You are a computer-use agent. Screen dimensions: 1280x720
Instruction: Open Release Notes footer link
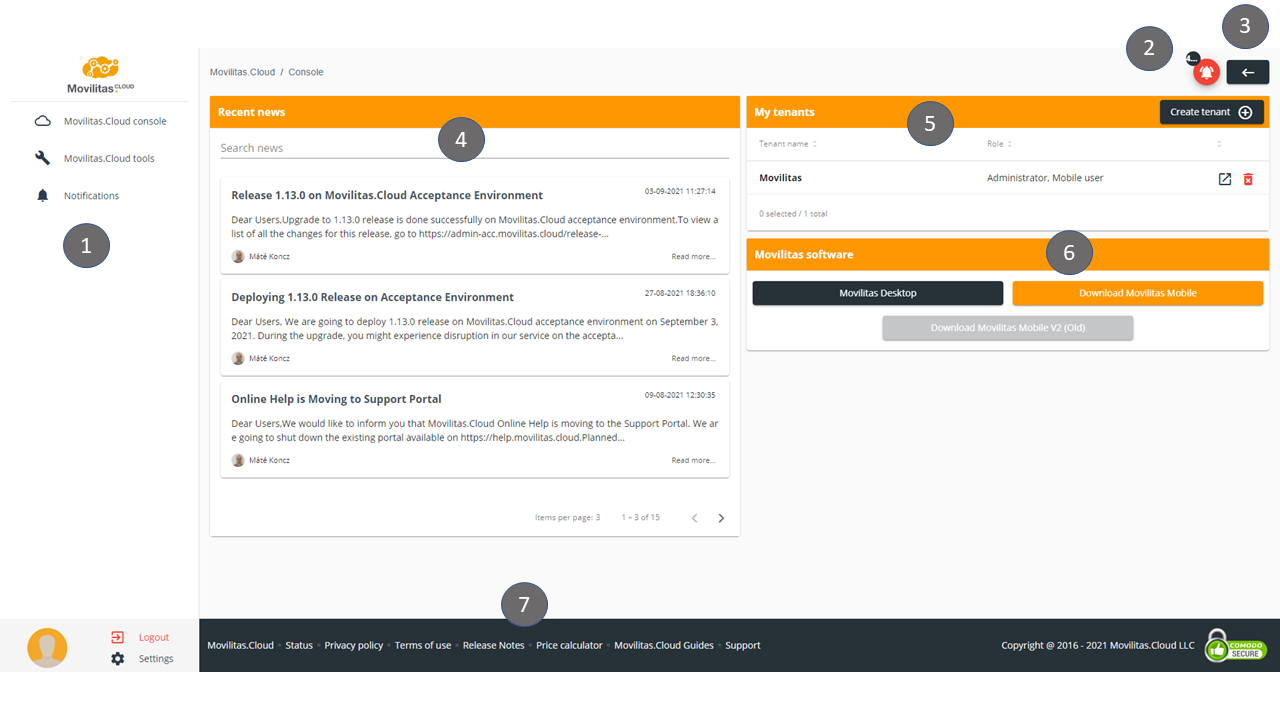(x=494, y=645)
